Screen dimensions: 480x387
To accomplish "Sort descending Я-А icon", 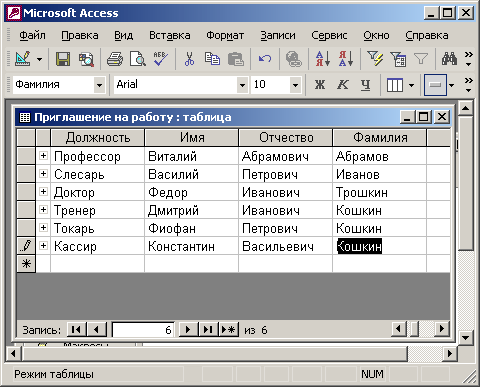I will pos(346,59).
